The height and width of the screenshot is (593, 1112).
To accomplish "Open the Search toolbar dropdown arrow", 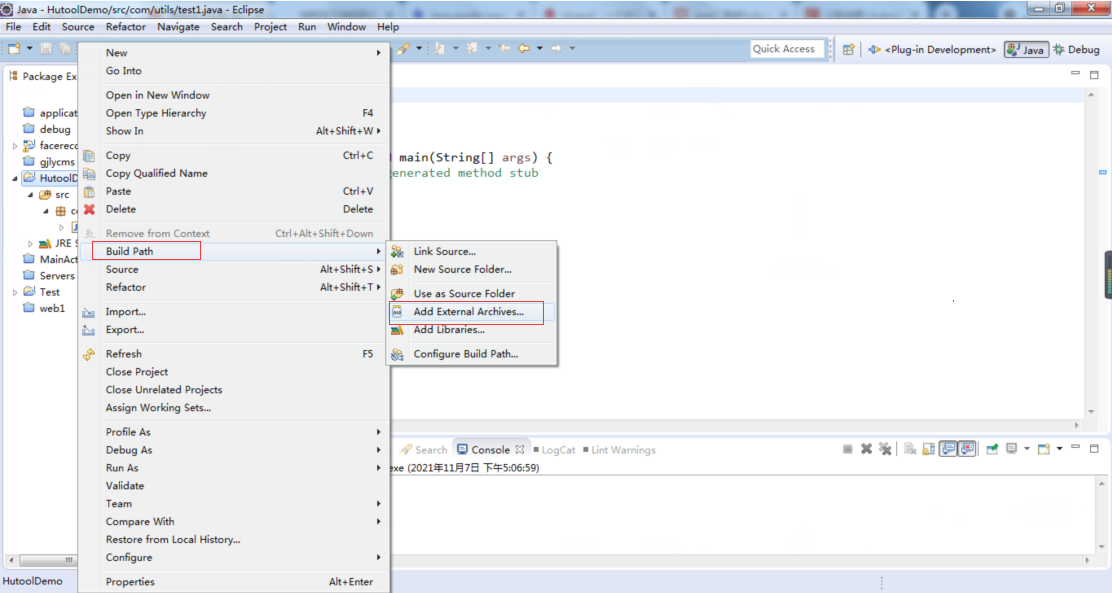I will click(419, 48).
